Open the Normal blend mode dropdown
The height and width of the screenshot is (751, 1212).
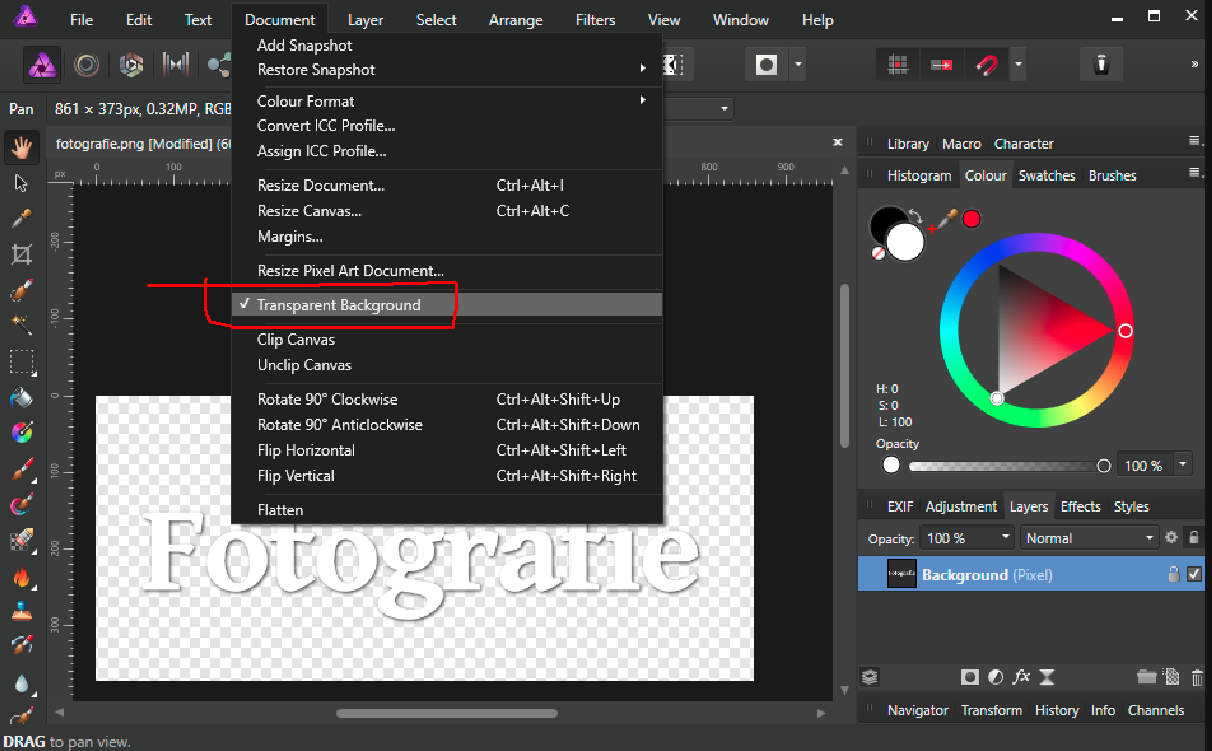1148,538
